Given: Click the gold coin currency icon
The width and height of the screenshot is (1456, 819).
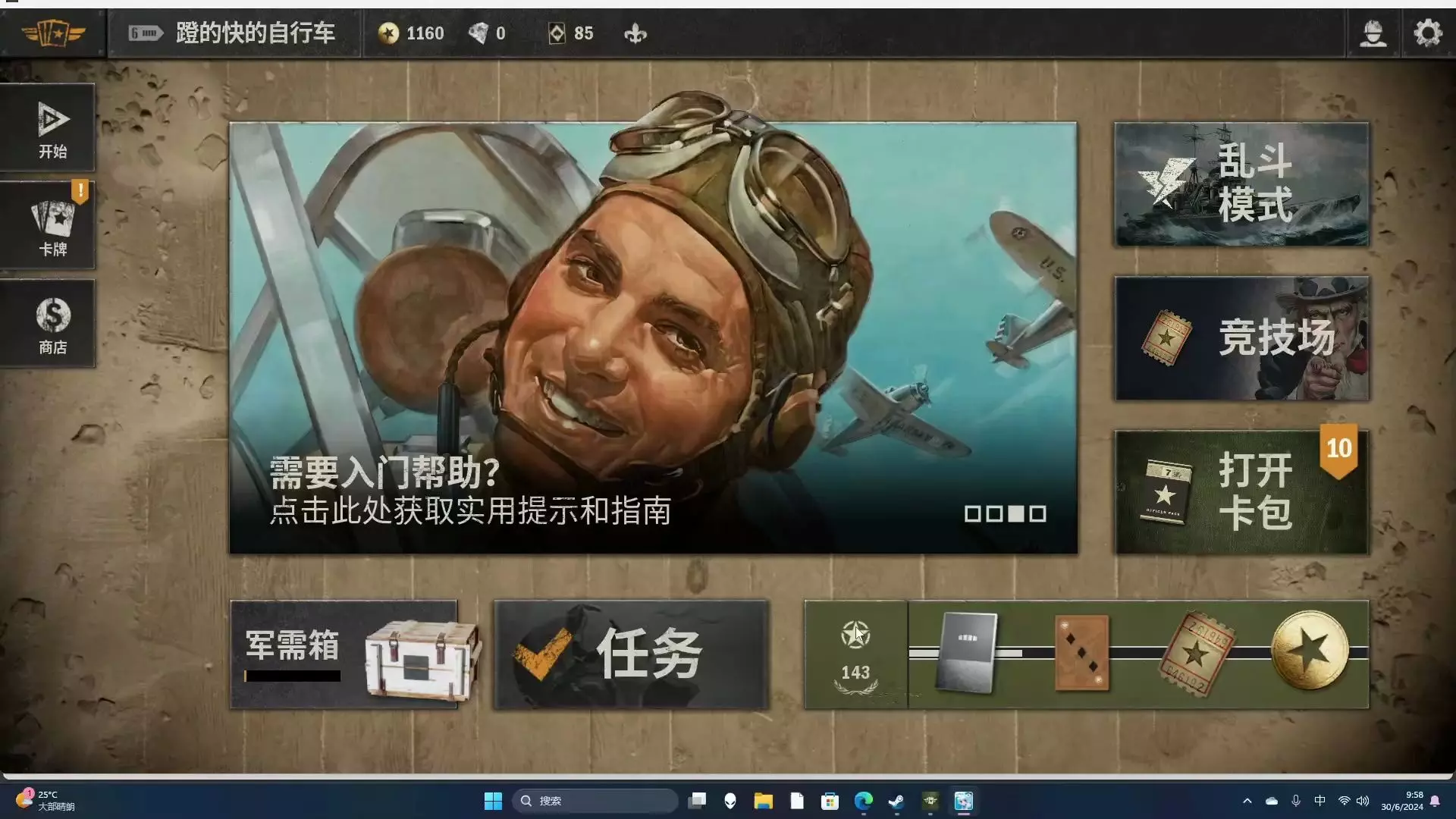Looking at the screenshot, I should point(388,33).
